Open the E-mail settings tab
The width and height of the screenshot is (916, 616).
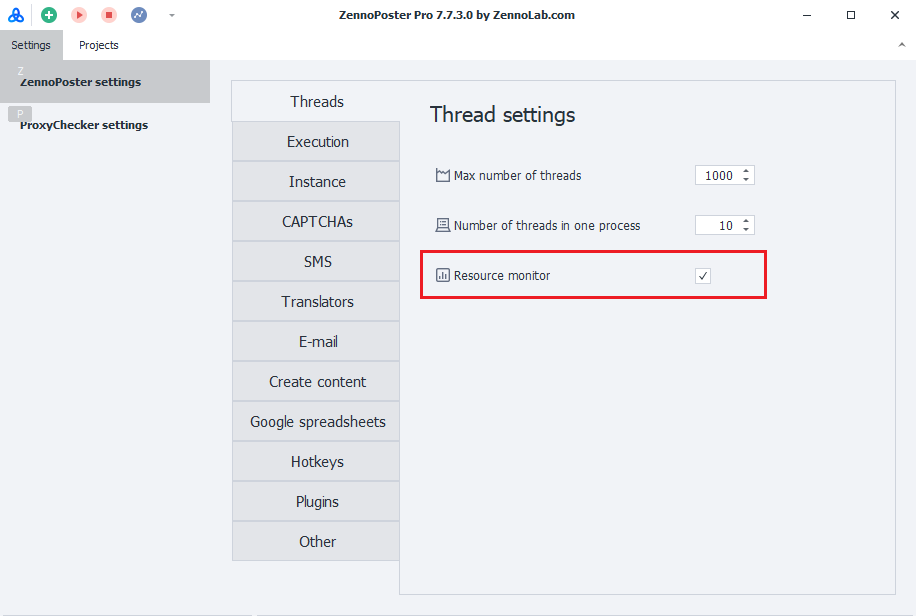pyautogui.click(x=317, y=342)
